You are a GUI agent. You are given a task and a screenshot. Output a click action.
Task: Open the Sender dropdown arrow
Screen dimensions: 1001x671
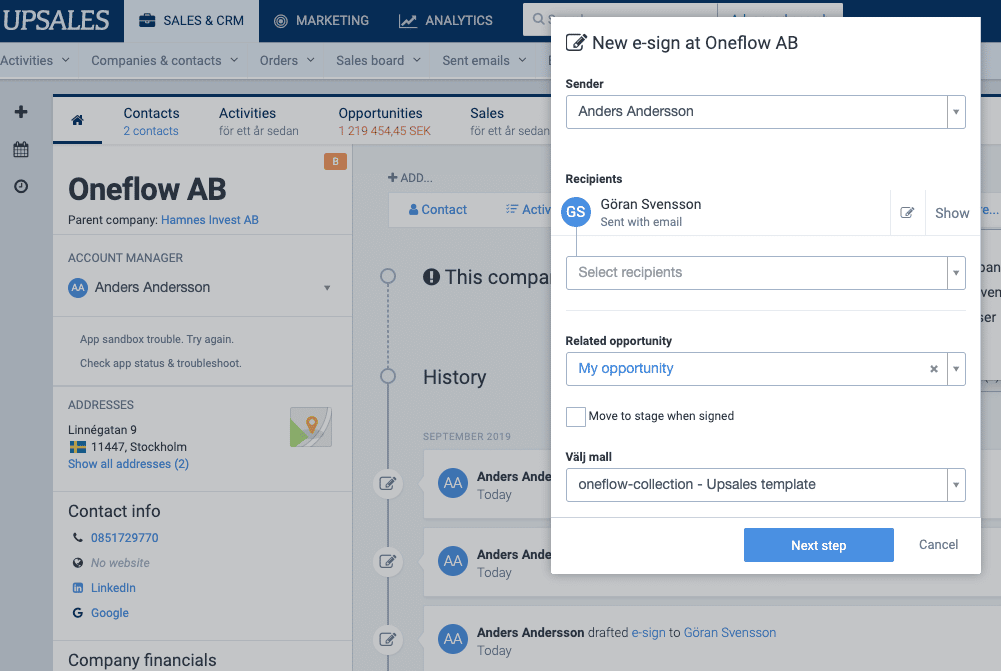pos(956,112)
